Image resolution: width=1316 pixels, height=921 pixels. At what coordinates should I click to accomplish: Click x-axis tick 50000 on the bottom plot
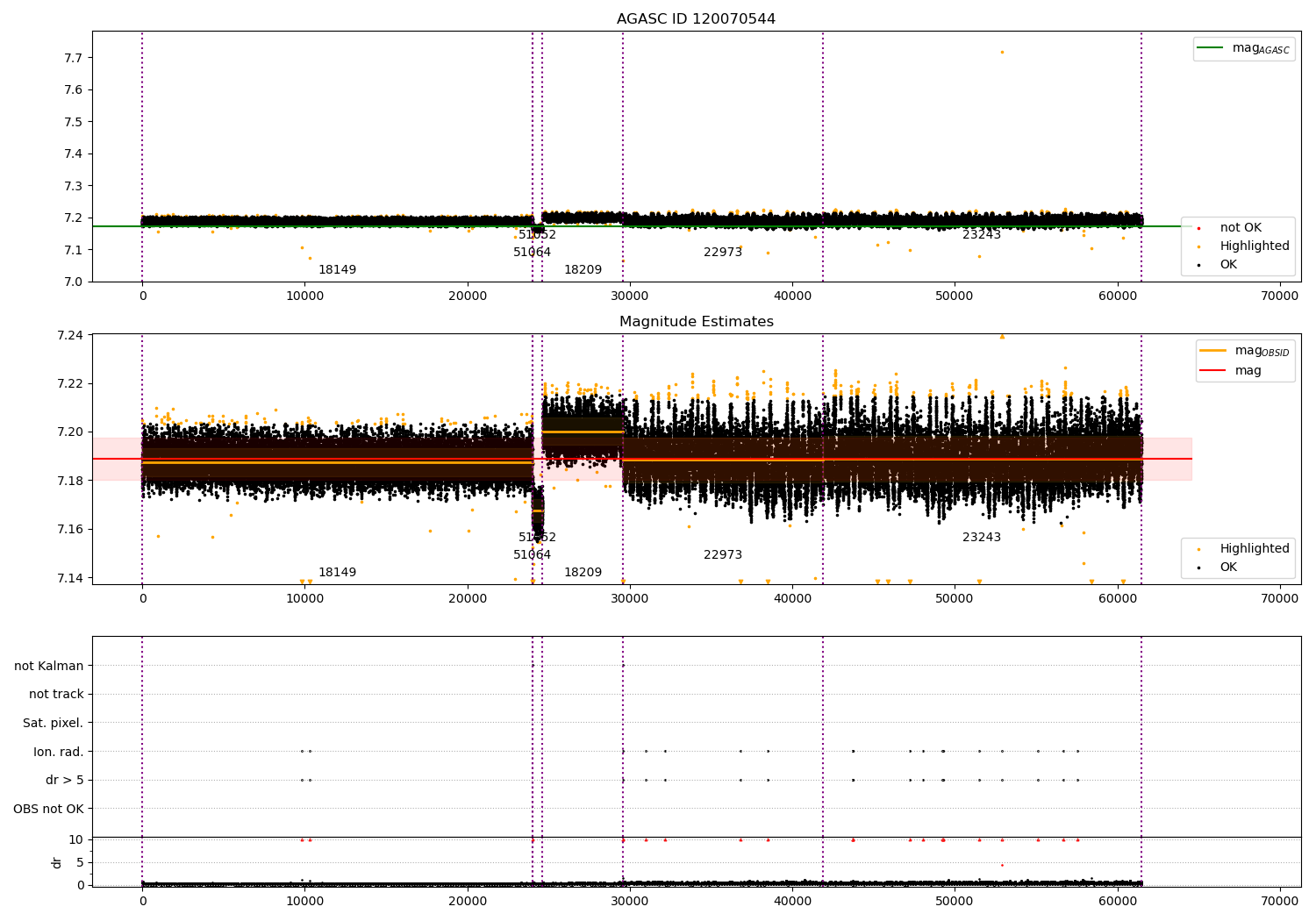tap(955, 899)
